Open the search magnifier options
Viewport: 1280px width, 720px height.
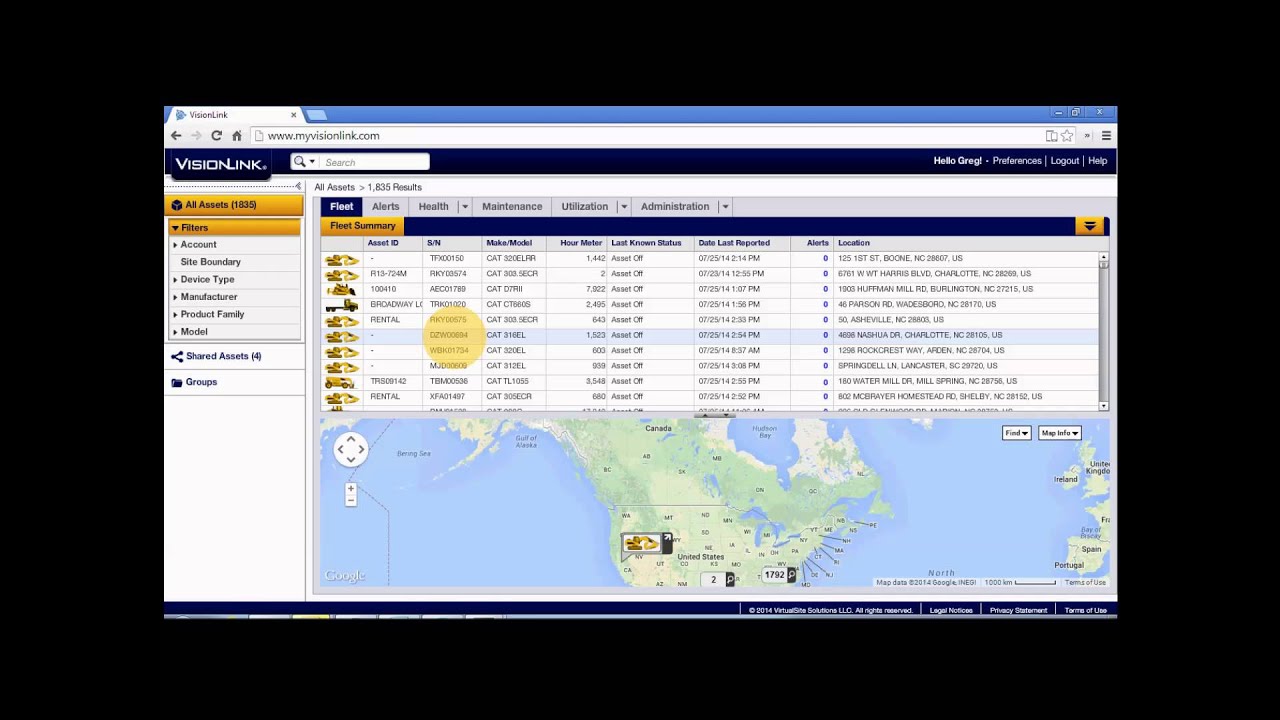(304, 162)
